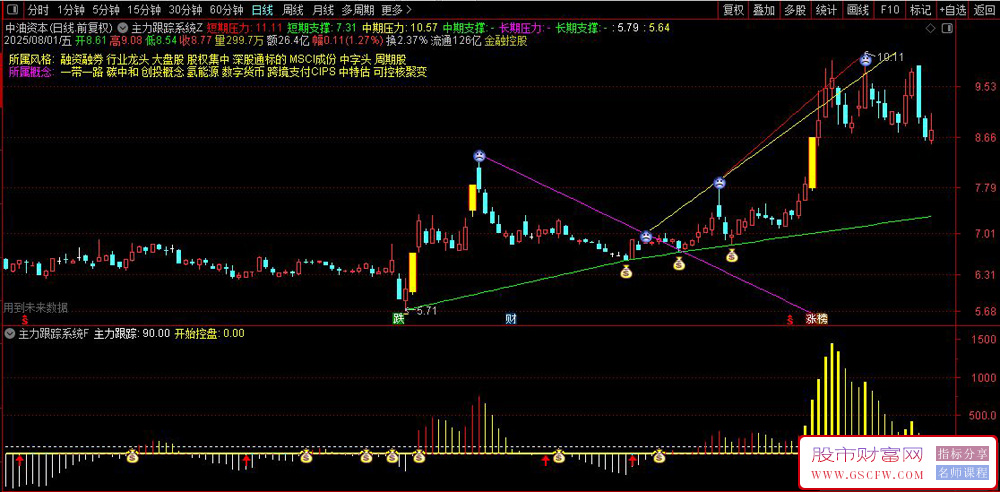Select the 日线 daily chart tab
Image resolution: width=1000 pixels, height=492 pixels.
pyautogui.click(x=261, y=10)
